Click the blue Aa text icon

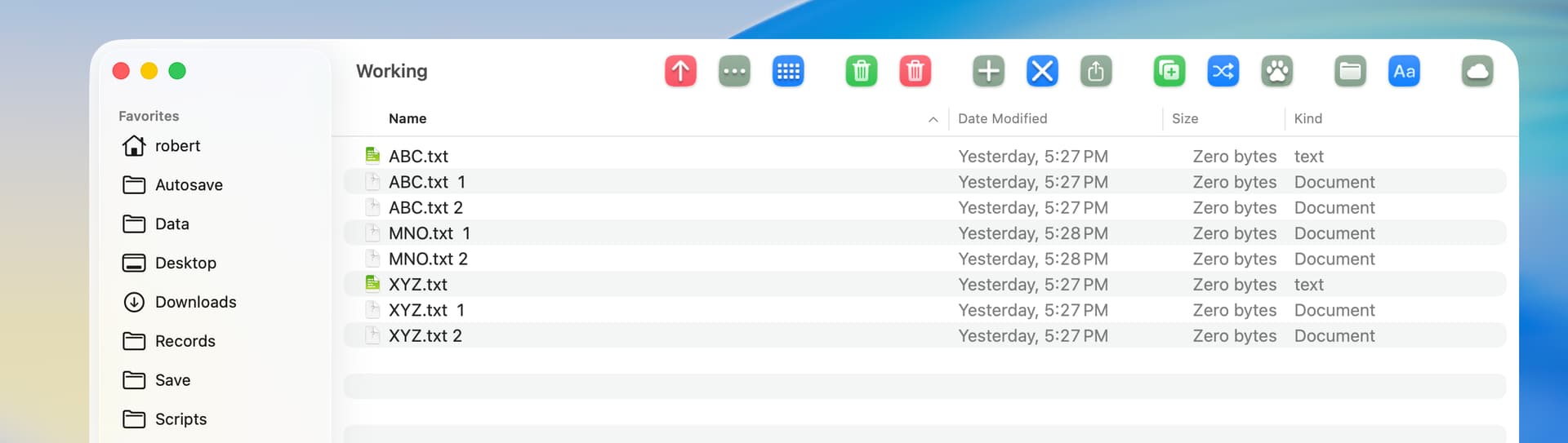(x=1404, y=71)
